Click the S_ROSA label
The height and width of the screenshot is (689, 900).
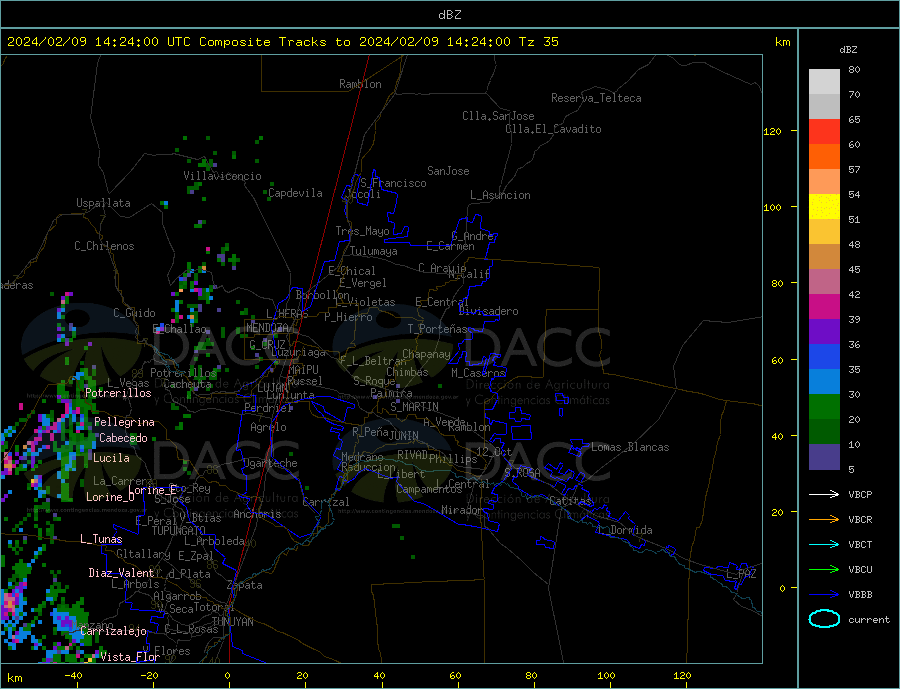(x=522, y=473)
